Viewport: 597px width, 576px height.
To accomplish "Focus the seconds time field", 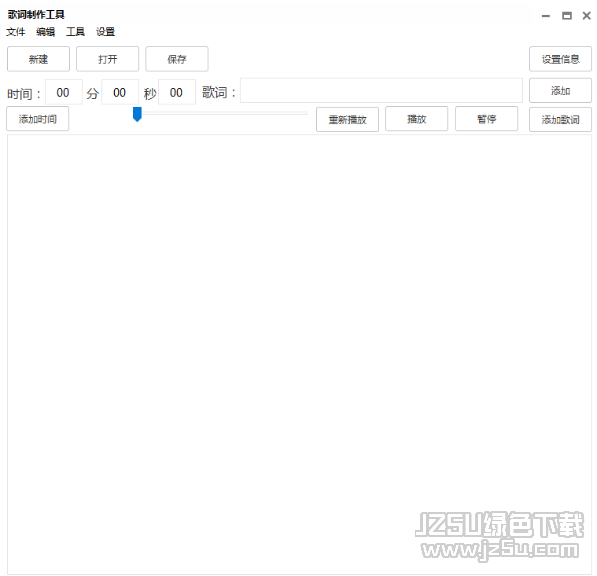I will pos(120,92).
